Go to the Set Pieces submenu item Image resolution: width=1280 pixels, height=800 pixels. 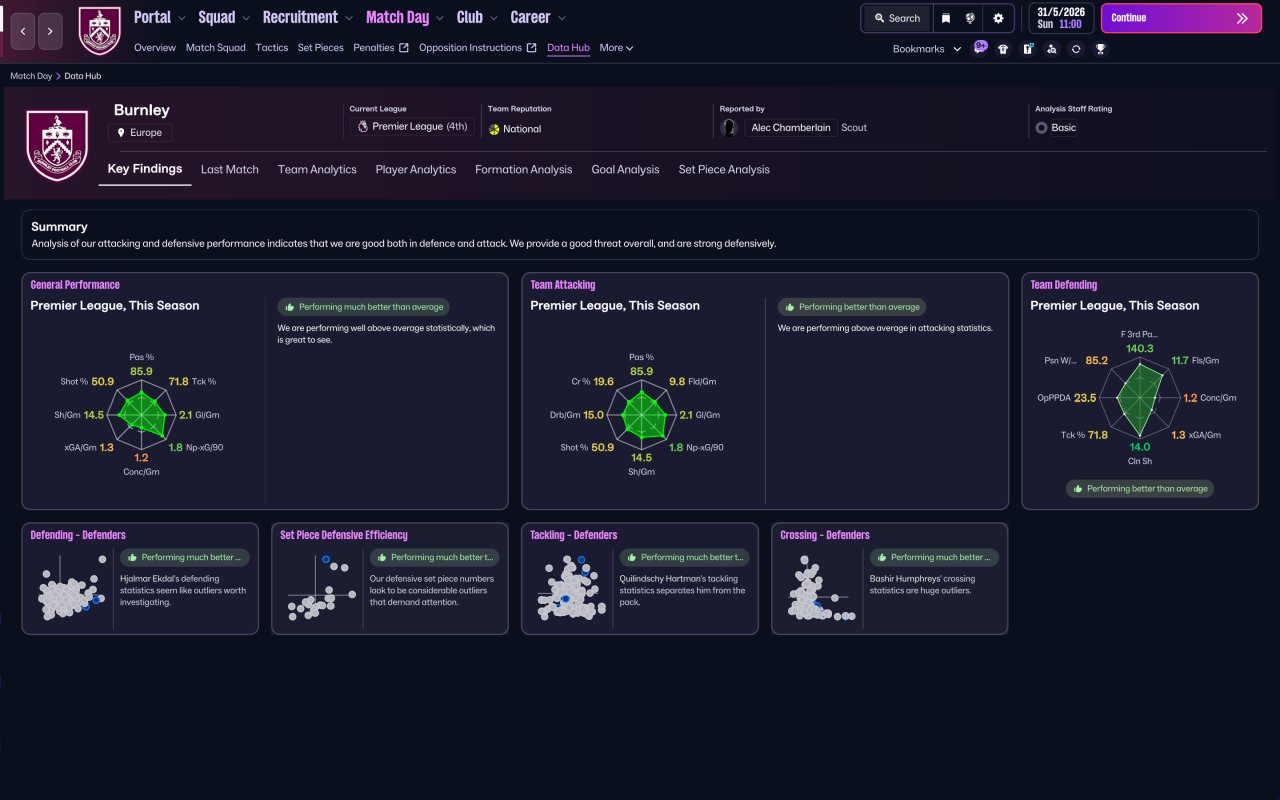point(321,48)
